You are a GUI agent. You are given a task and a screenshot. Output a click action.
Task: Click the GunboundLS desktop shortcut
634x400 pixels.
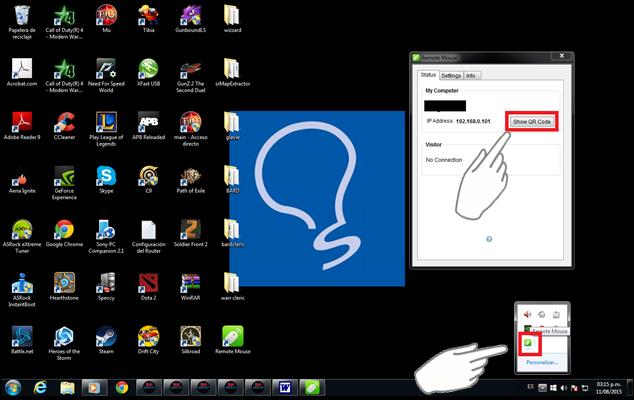[190, 19]
